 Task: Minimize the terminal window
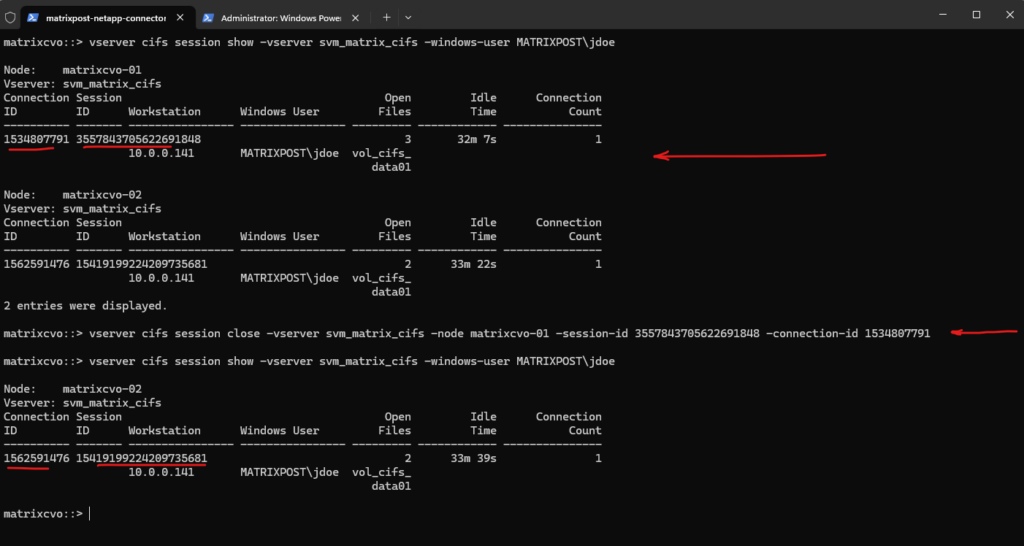click(930, 15)
